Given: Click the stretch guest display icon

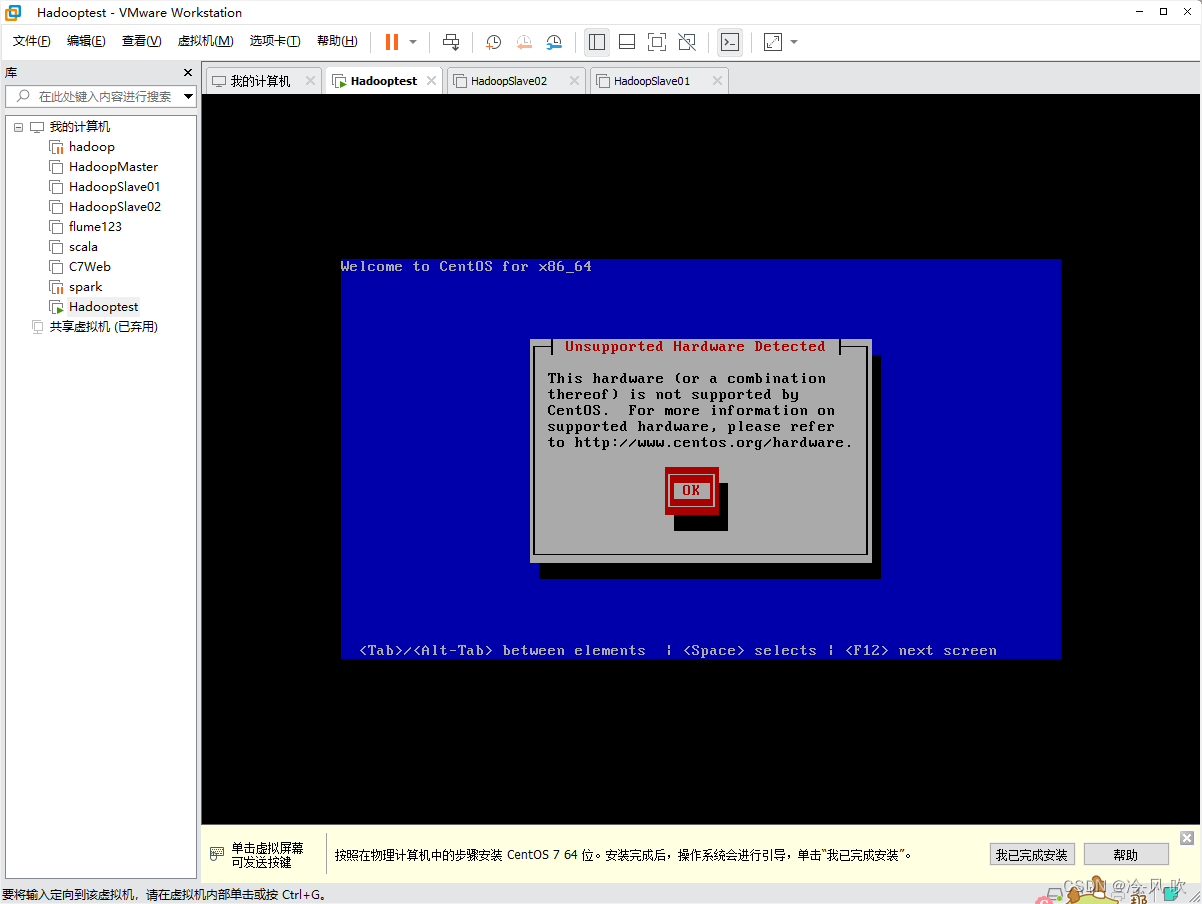Looking at the screenshot, I should 773,42.
